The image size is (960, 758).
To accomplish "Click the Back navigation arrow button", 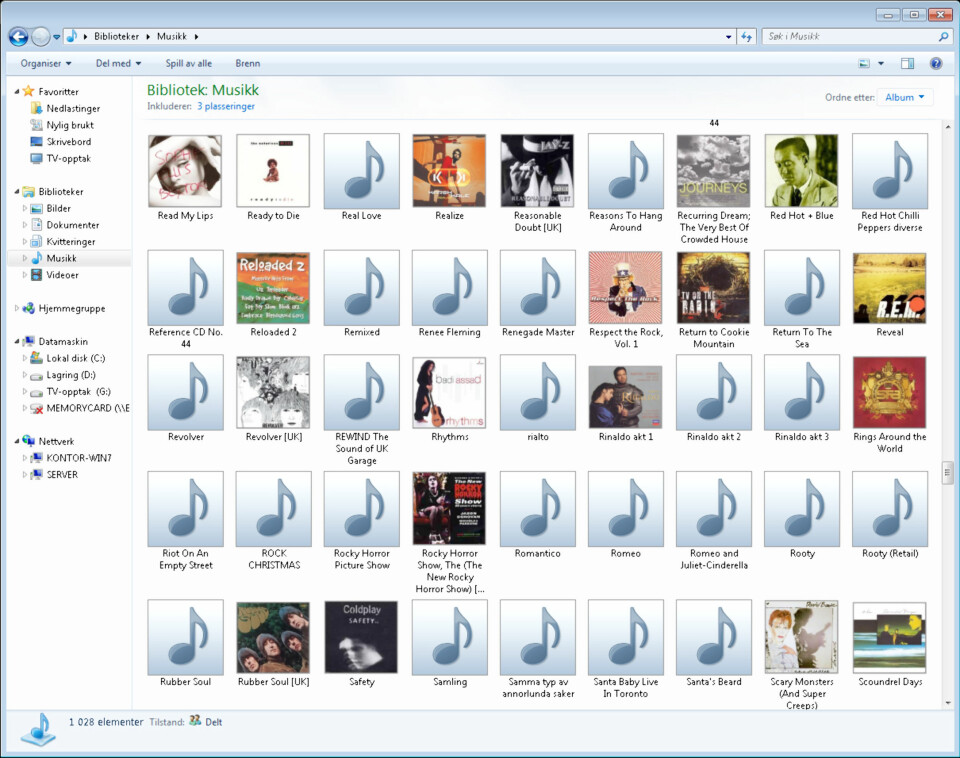I will tap(18, 37).
